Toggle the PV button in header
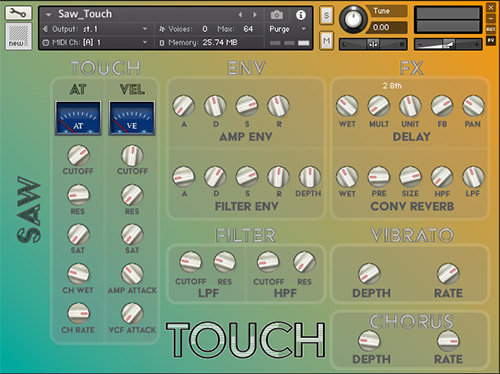500x374 pixels. pos(491,40)
